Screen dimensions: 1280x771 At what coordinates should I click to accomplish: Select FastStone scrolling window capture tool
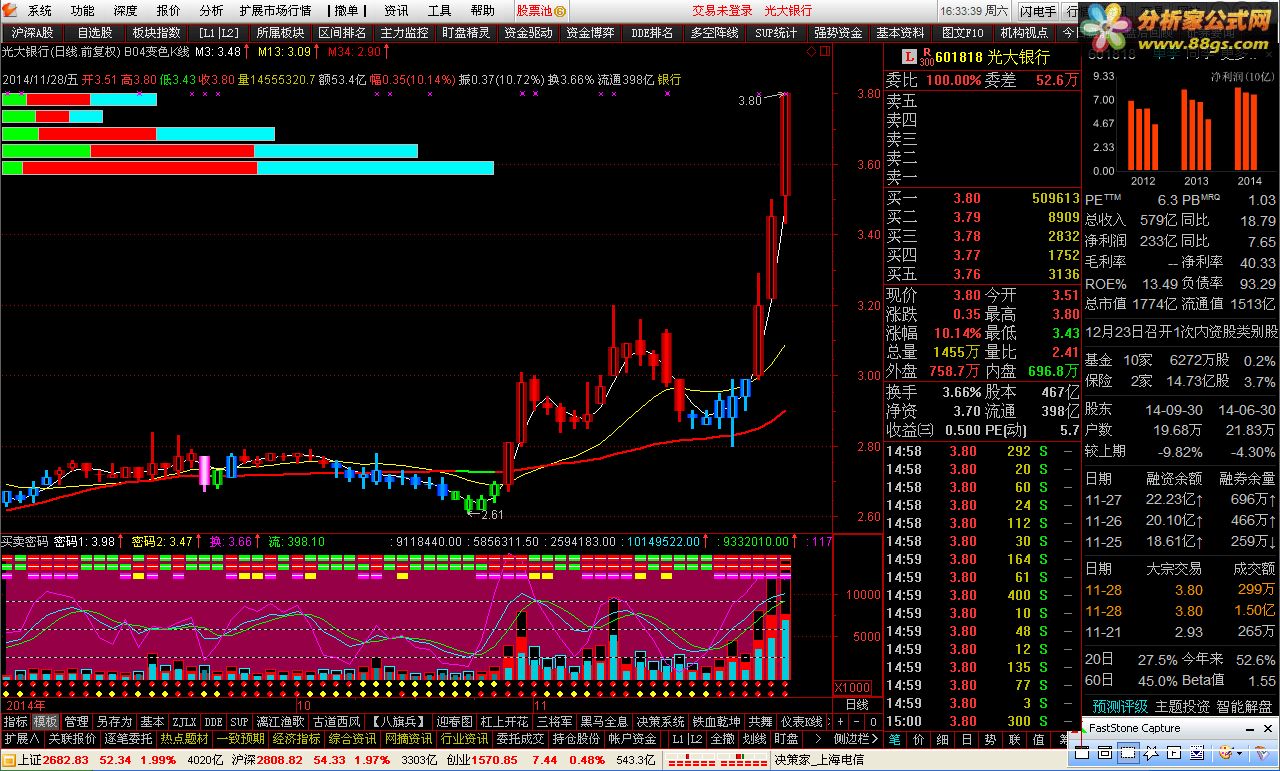(1197, 752)
